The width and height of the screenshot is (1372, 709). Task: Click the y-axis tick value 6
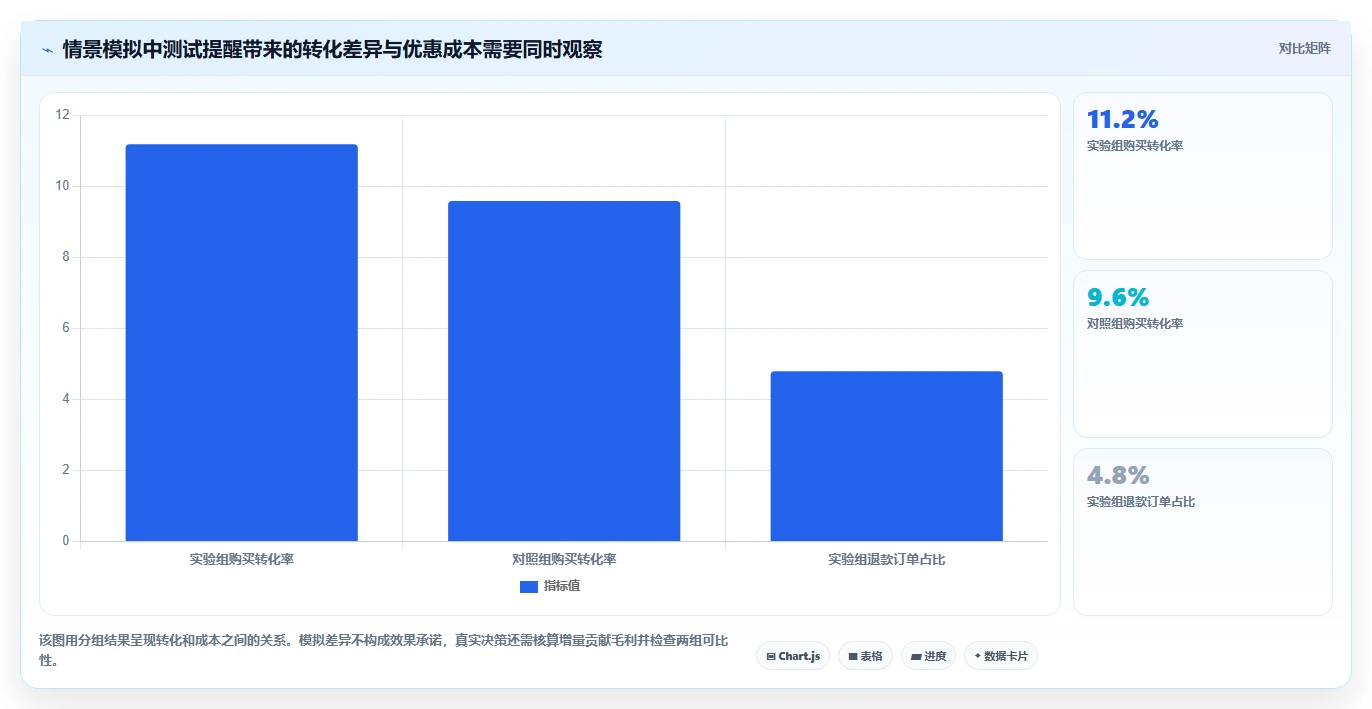click(66, 328)
